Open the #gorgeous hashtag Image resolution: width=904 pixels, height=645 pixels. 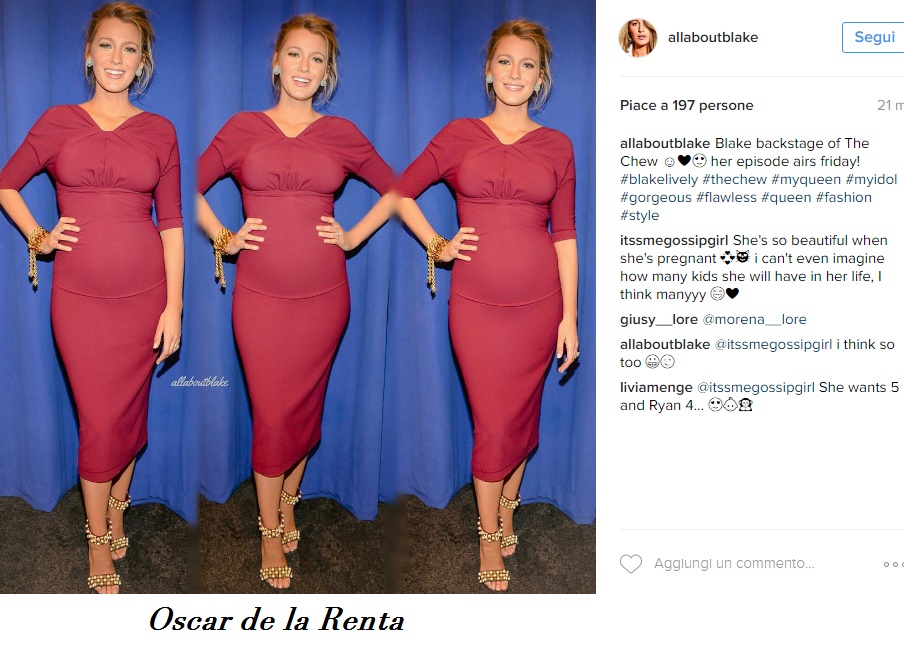point(656,197)
